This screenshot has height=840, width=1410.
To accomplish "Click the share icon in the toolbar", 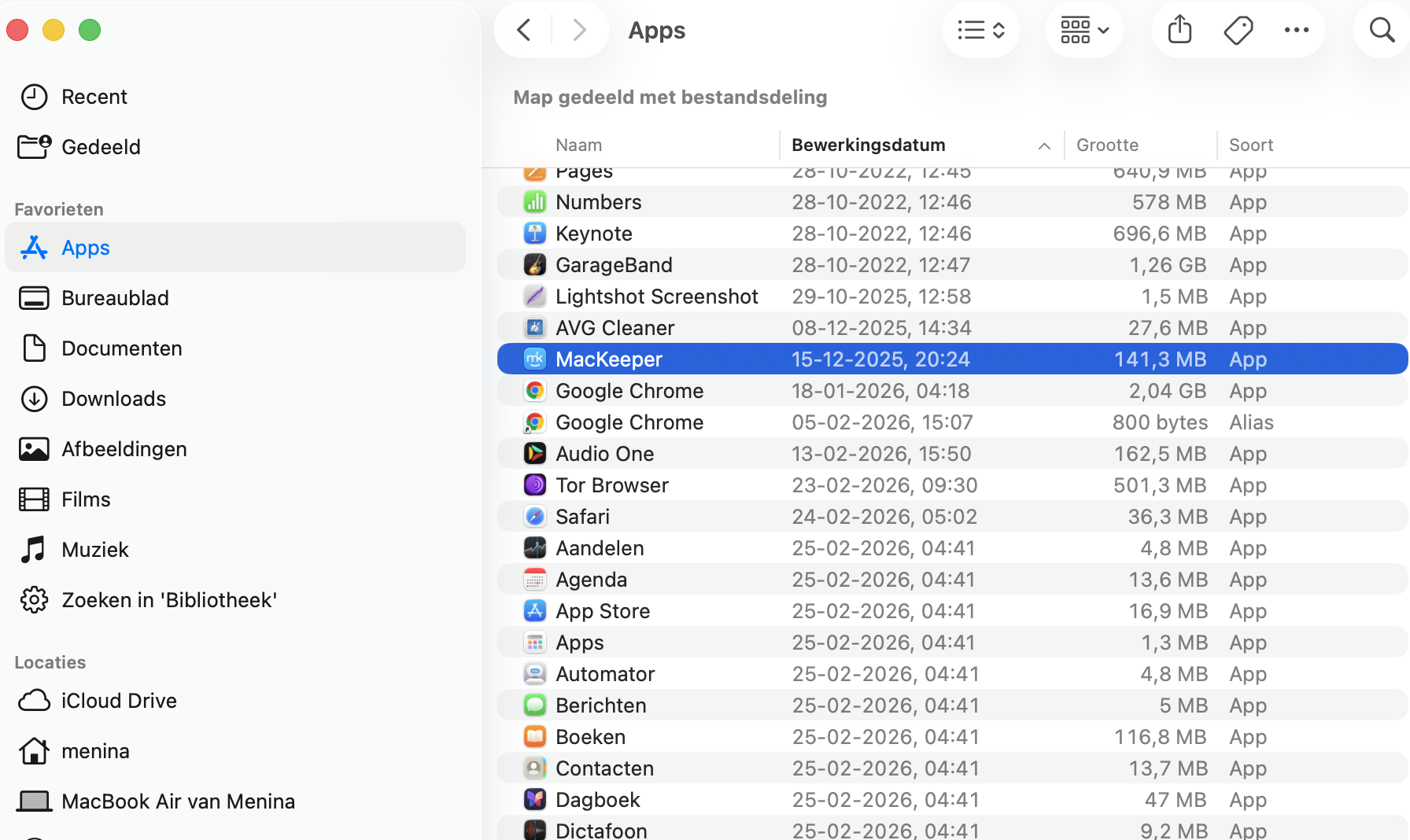I will pyautogui.click(x=1179, y=30).
